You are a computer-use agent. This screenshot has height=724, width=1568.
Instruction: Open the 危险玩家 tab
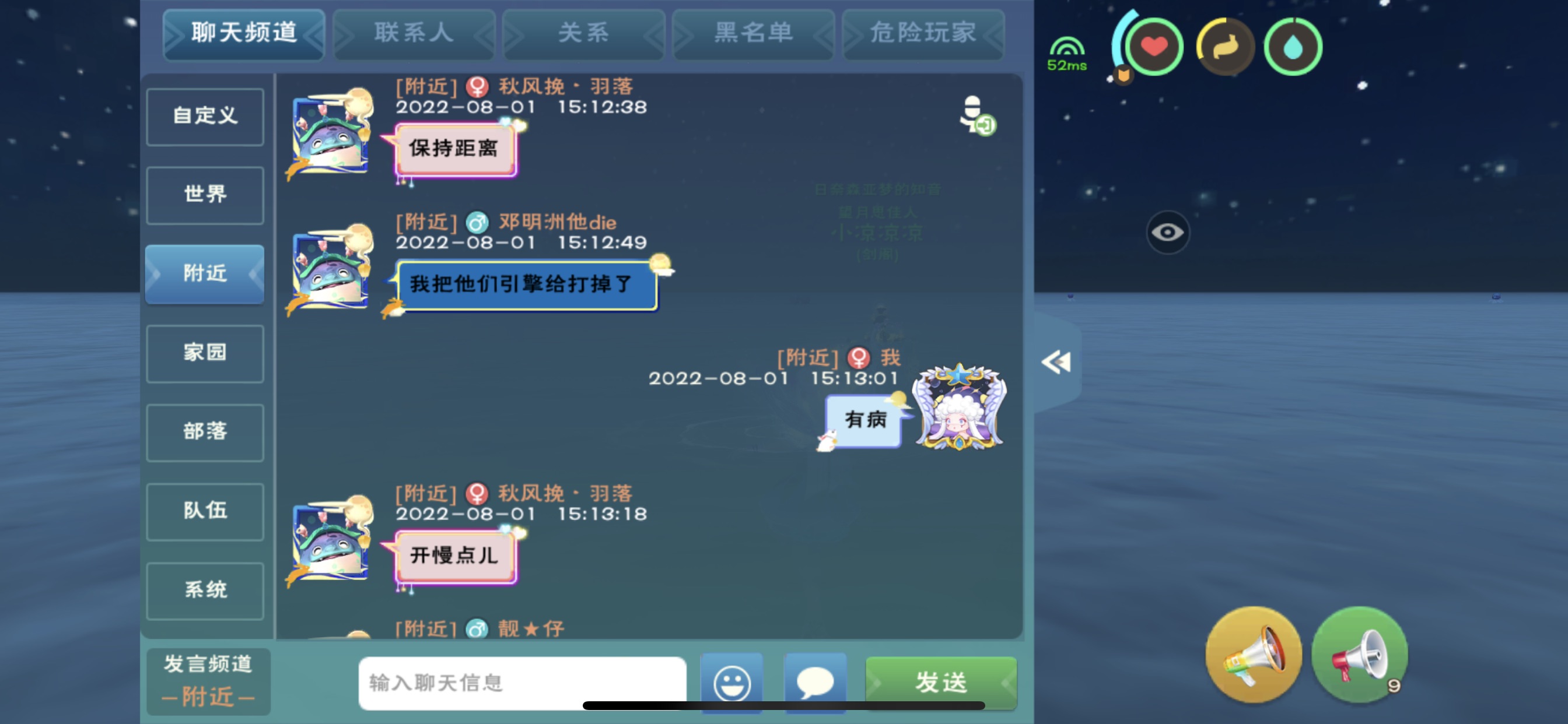point(923,33)
